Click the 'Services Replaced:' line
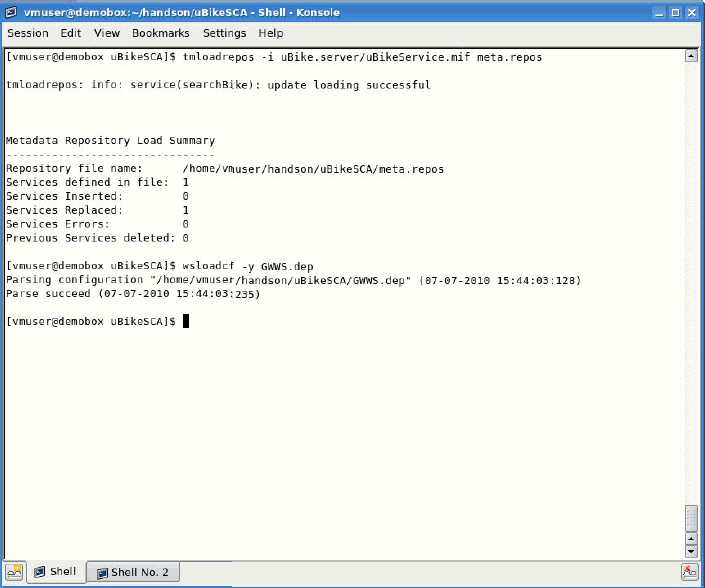Image resolution: width=705 pixels, height=588 pixels. point(98,210)
